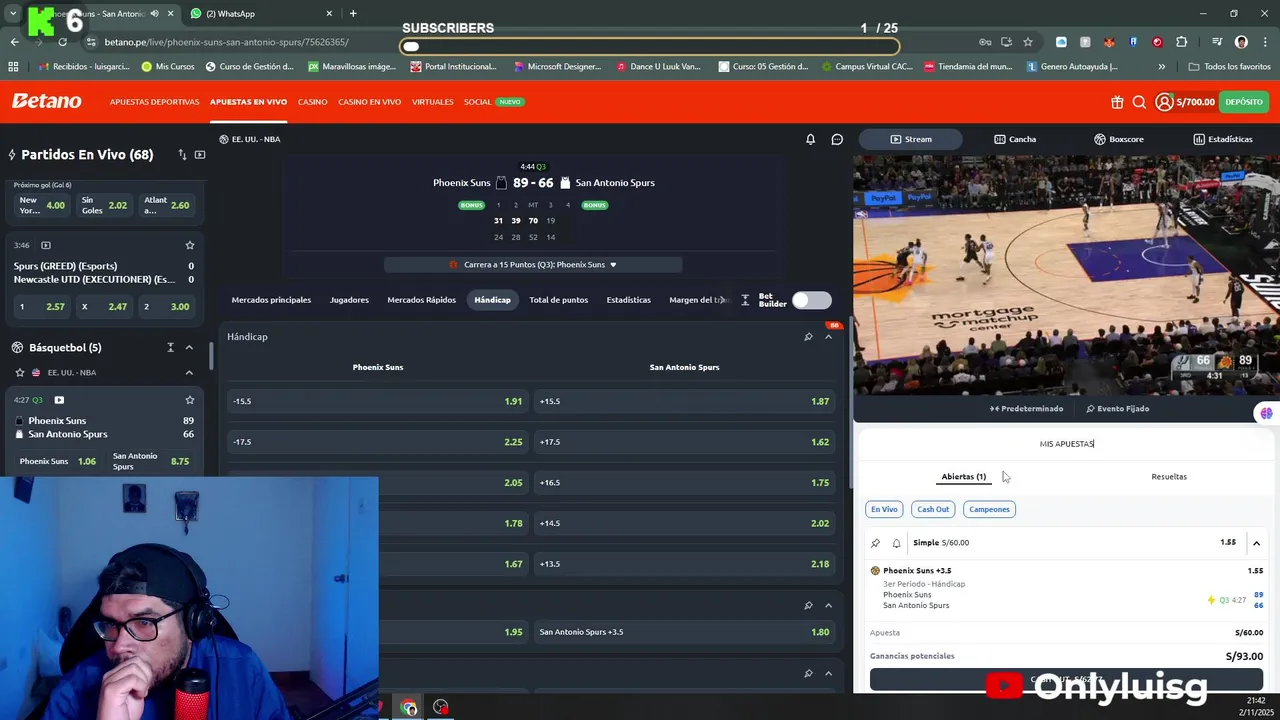Image resolution: width=1280 pixels, height=720 pixels.
Task: Click the streaming filter icon beside Partidos En Vivo
Action: point(200,155)
